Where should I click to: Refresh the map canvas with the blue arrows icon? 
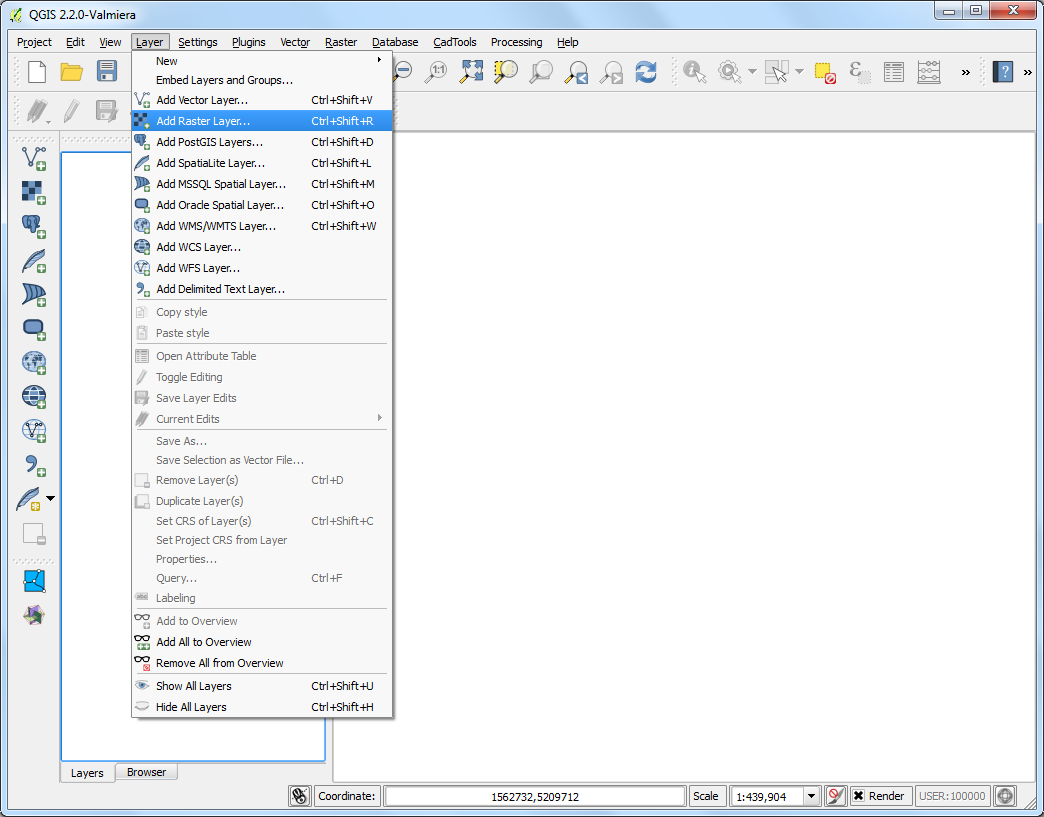(646, 71)
